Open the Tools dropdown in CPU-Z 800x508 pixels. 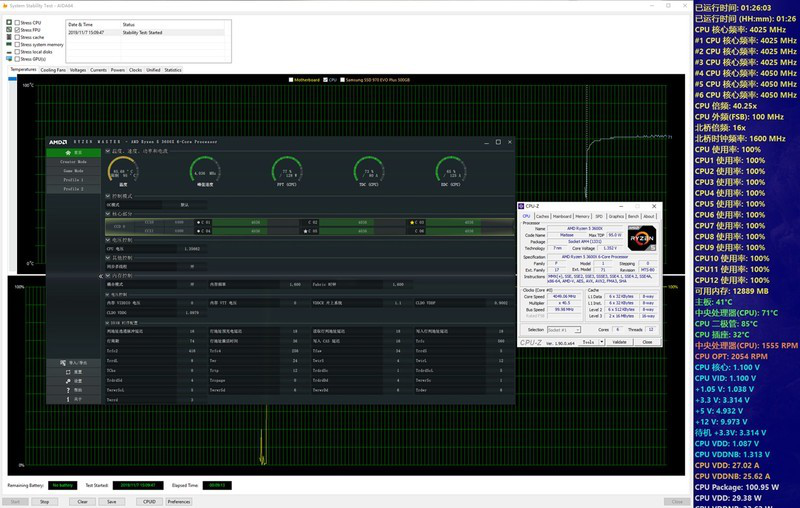pos(593,342)
